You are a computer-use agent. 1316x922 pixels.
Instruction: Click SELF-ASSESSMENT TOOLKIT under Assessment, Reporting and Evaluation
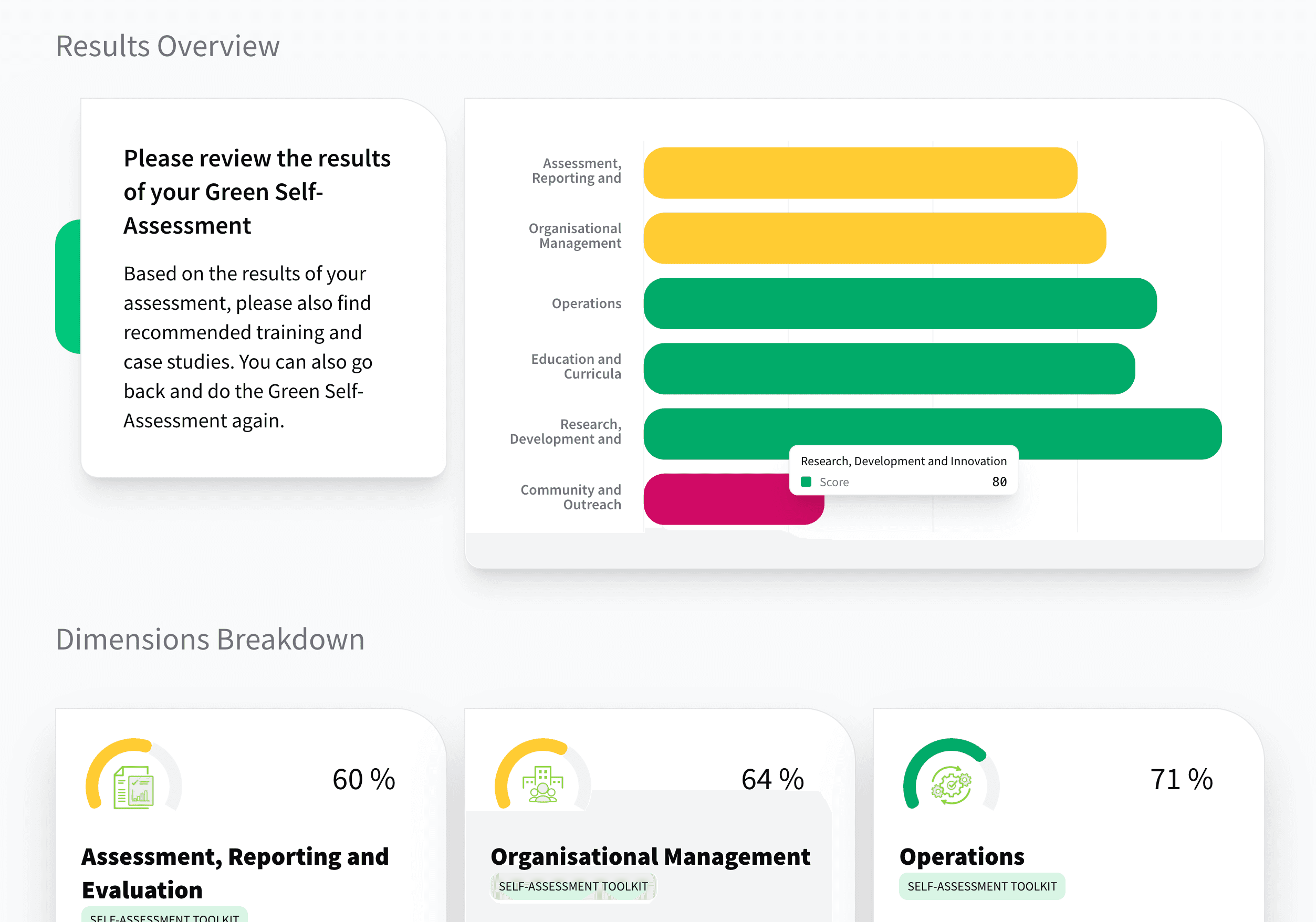click(163, 917)
